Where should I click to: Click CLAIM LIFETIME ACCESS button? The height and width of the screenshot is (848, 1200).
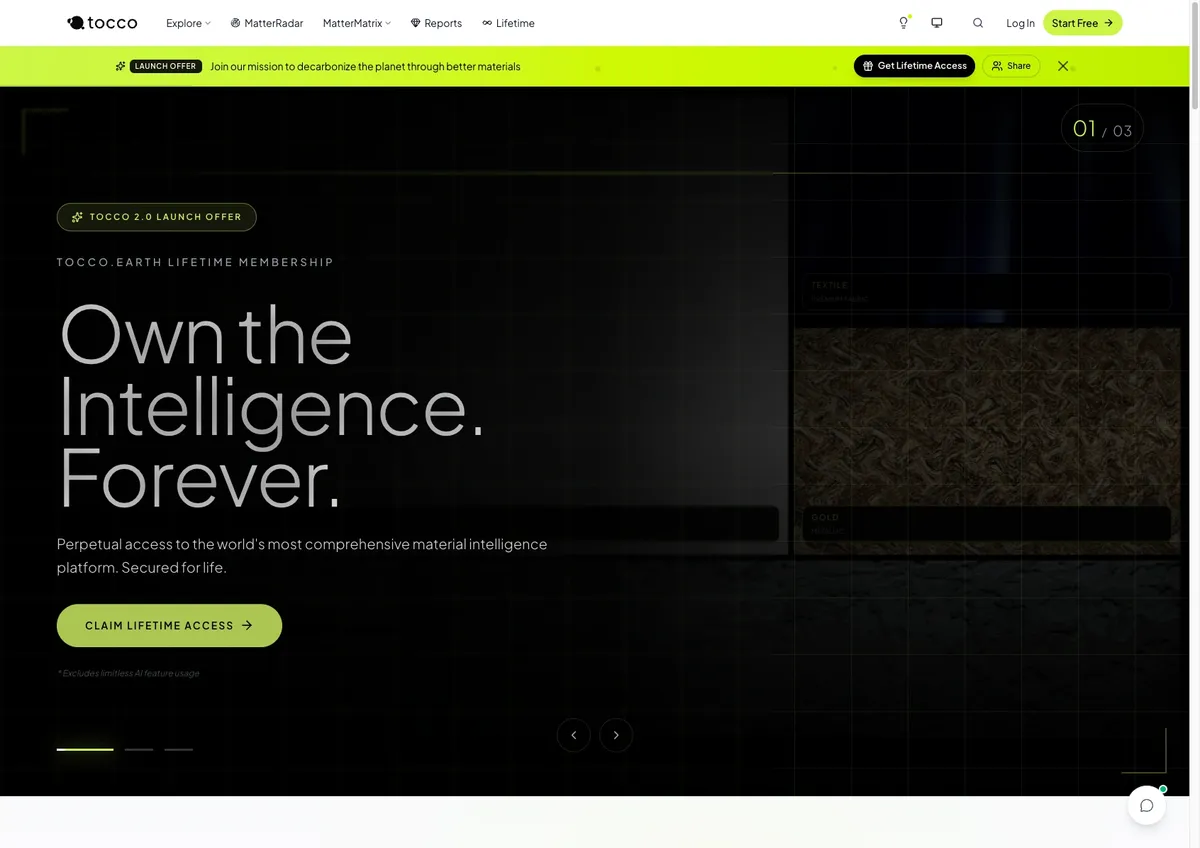tap(169, 626)
